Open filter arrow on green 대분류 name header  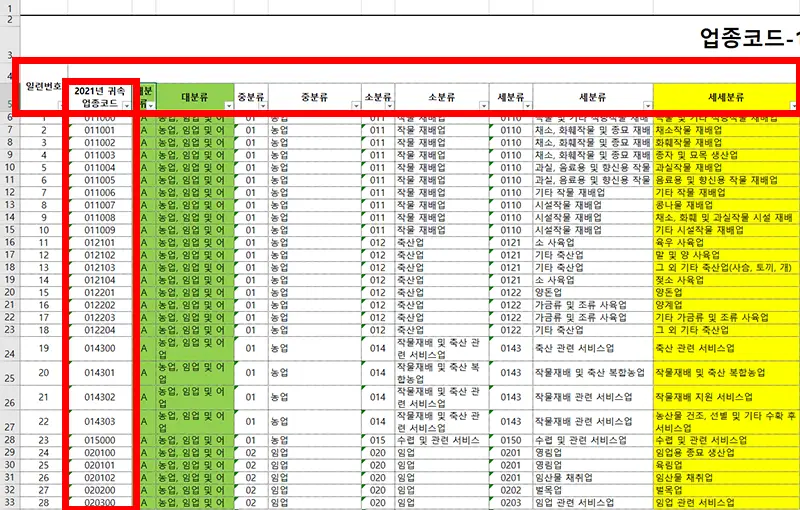[229, 106]
